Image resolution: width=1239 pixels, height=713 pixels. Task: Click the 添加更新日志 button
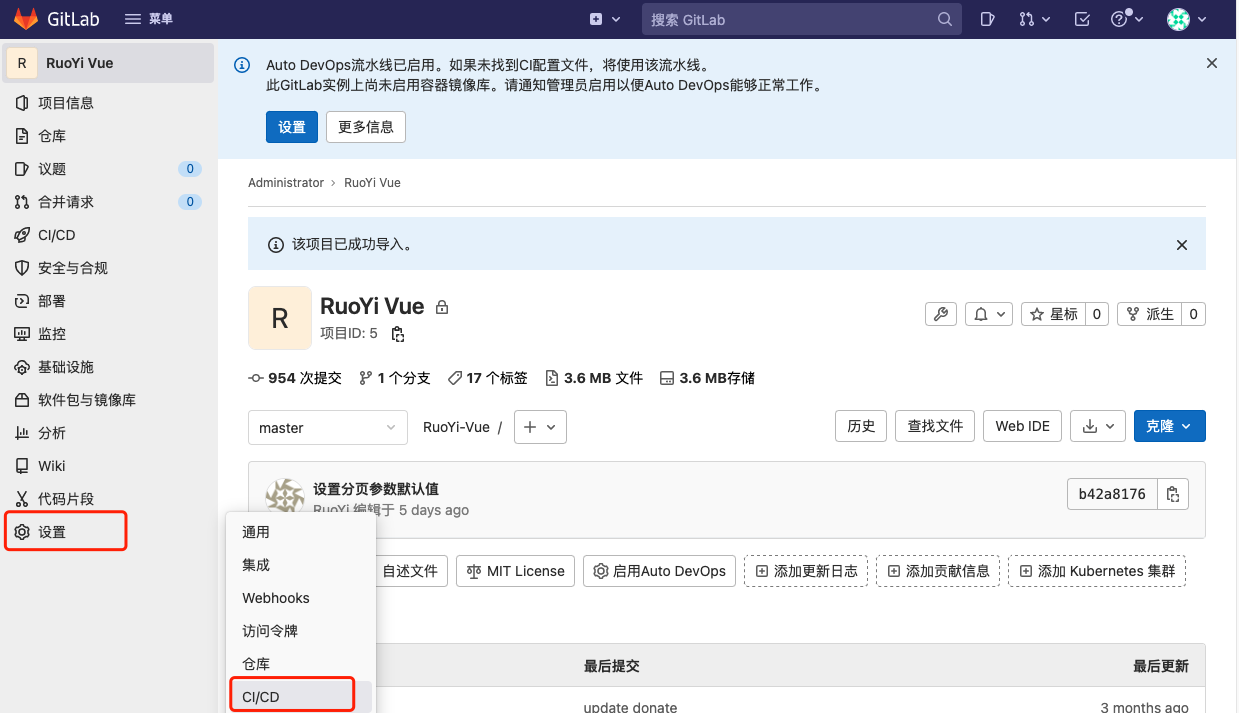(x=806, y=571)
